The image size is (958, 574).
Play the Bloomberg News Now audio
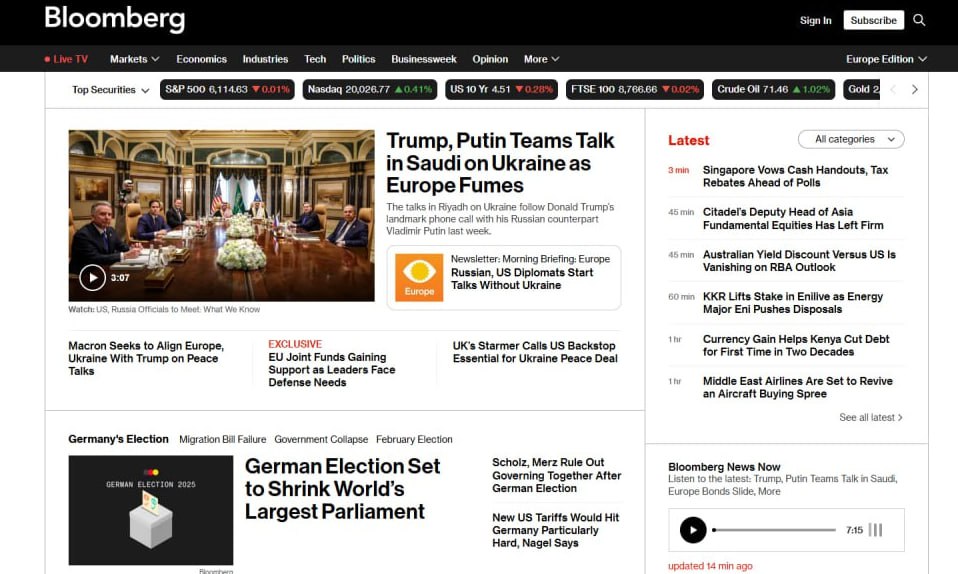693,530
